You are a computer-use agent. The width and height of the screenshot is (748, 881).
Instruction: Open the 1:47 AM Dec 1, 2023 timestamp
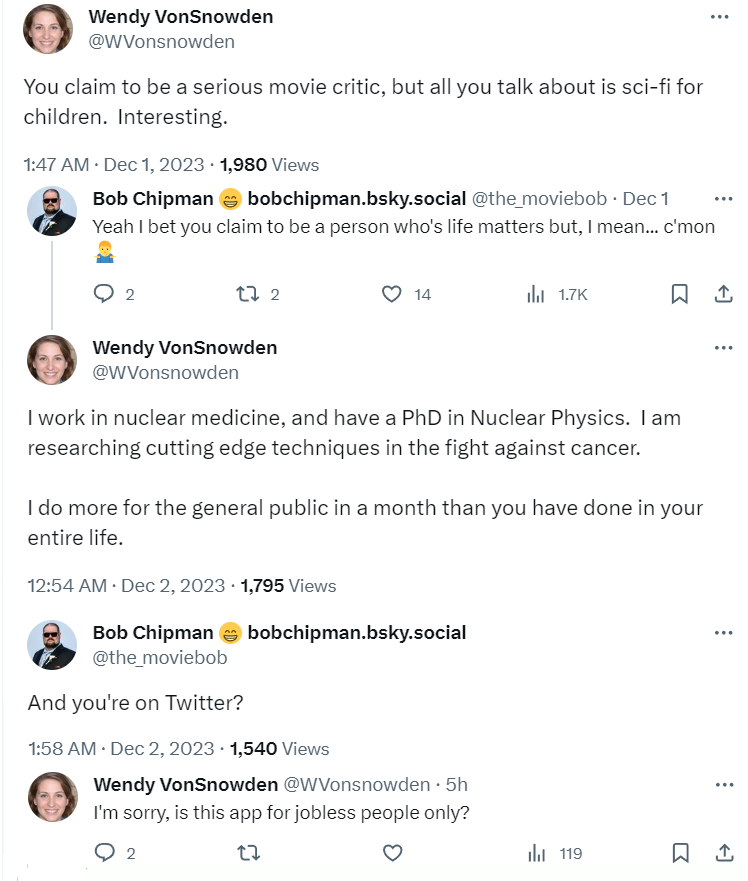click(x=113, y=165)
